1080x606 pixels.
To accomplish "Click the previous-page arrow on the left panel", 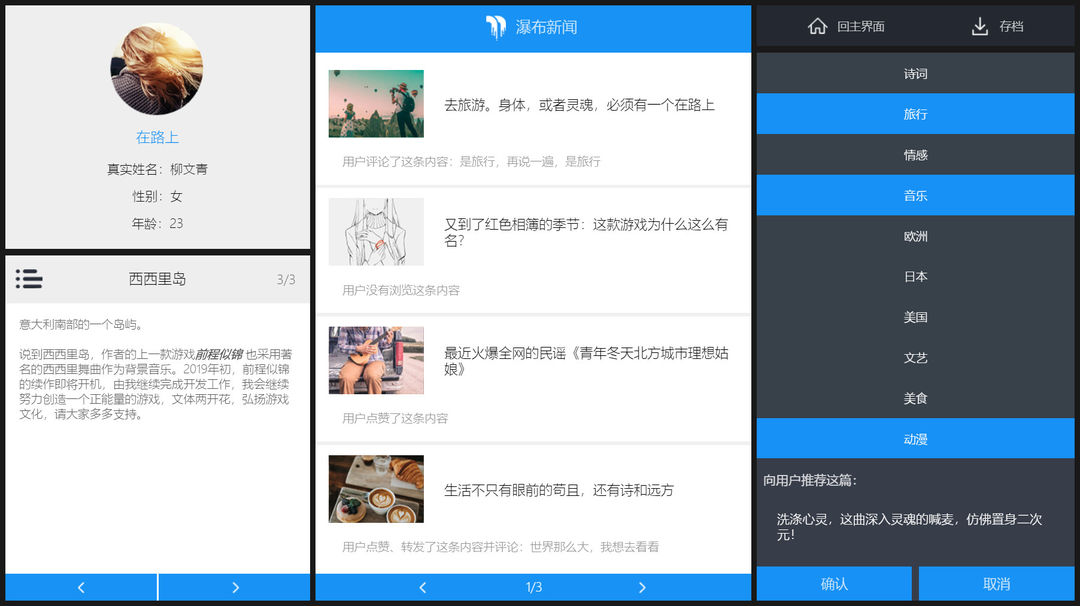I will (x=80, y=587).
